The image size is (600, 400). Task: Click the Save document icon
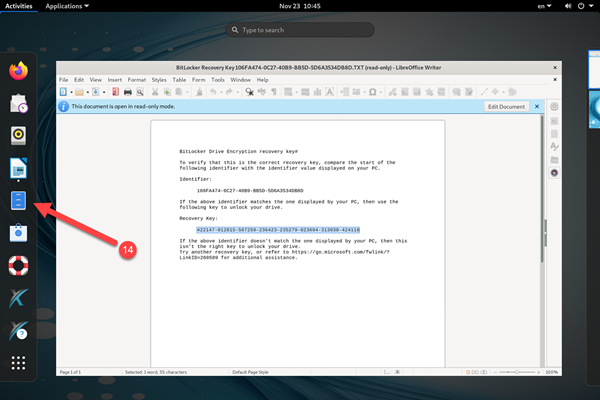coord(96,92)
